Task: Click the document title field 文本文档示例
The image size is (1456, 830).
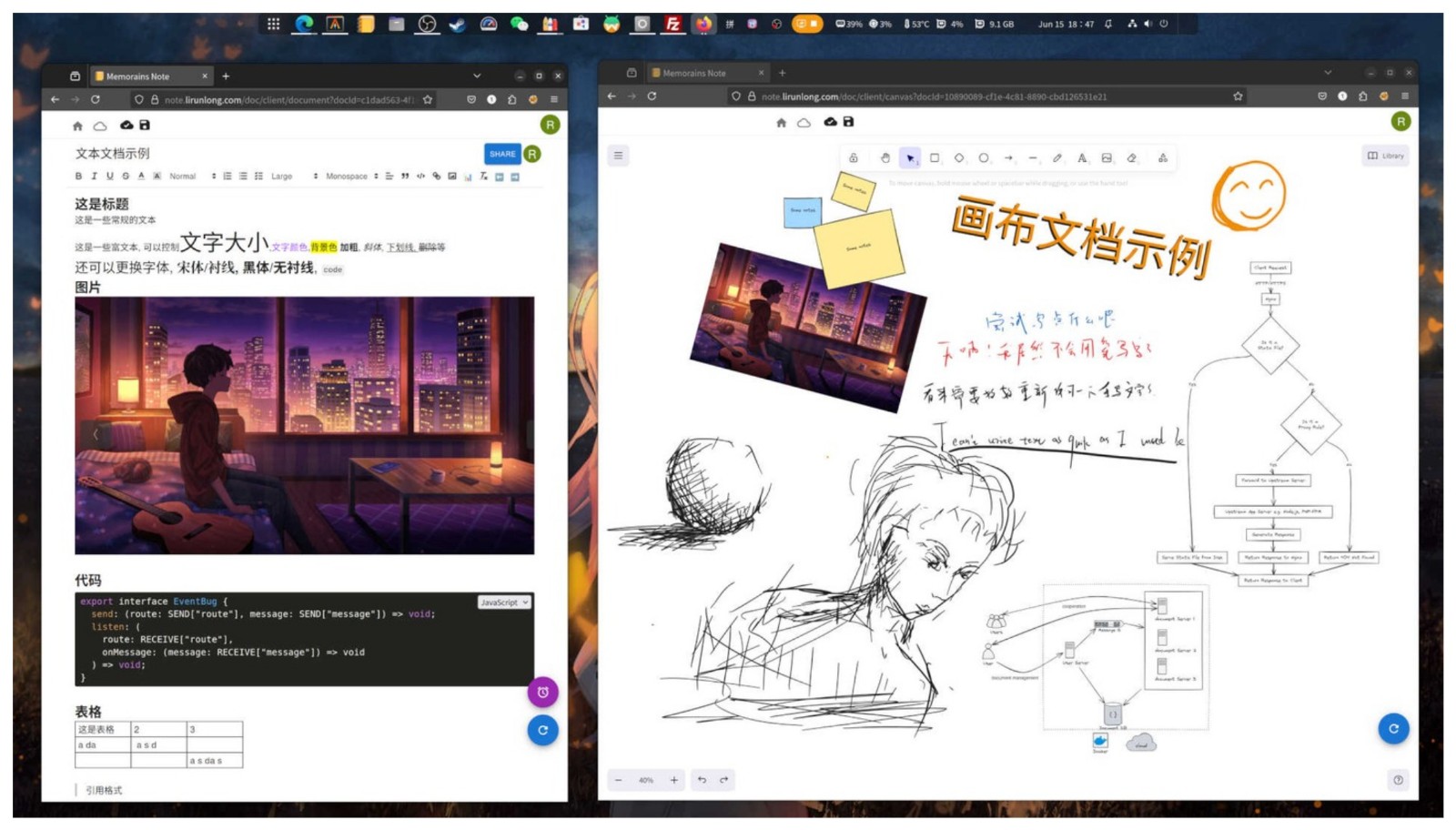Action: [x=113, y=153]
